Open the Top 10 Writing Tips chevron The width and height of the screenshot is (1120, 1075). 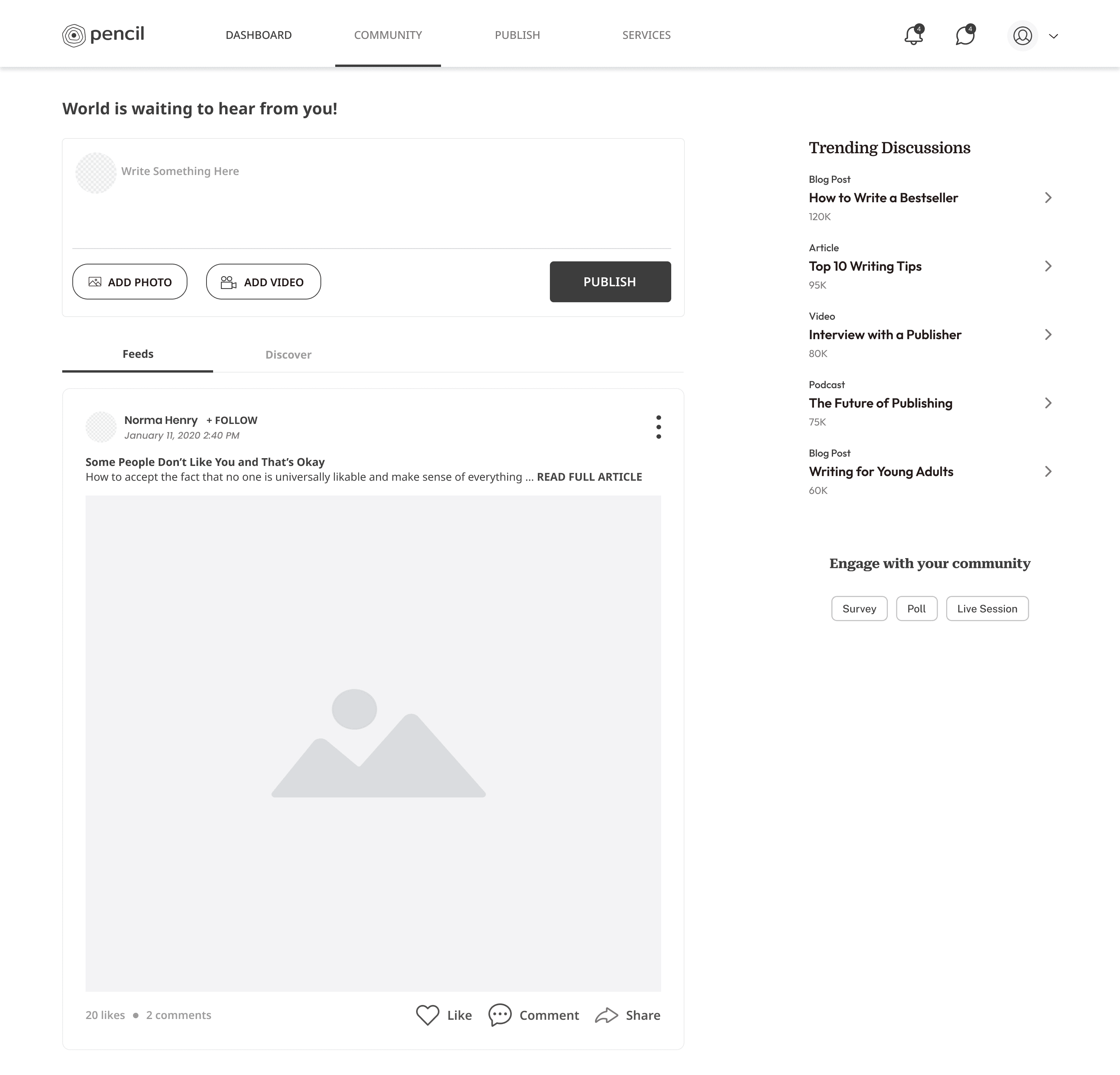(1048, 266)
